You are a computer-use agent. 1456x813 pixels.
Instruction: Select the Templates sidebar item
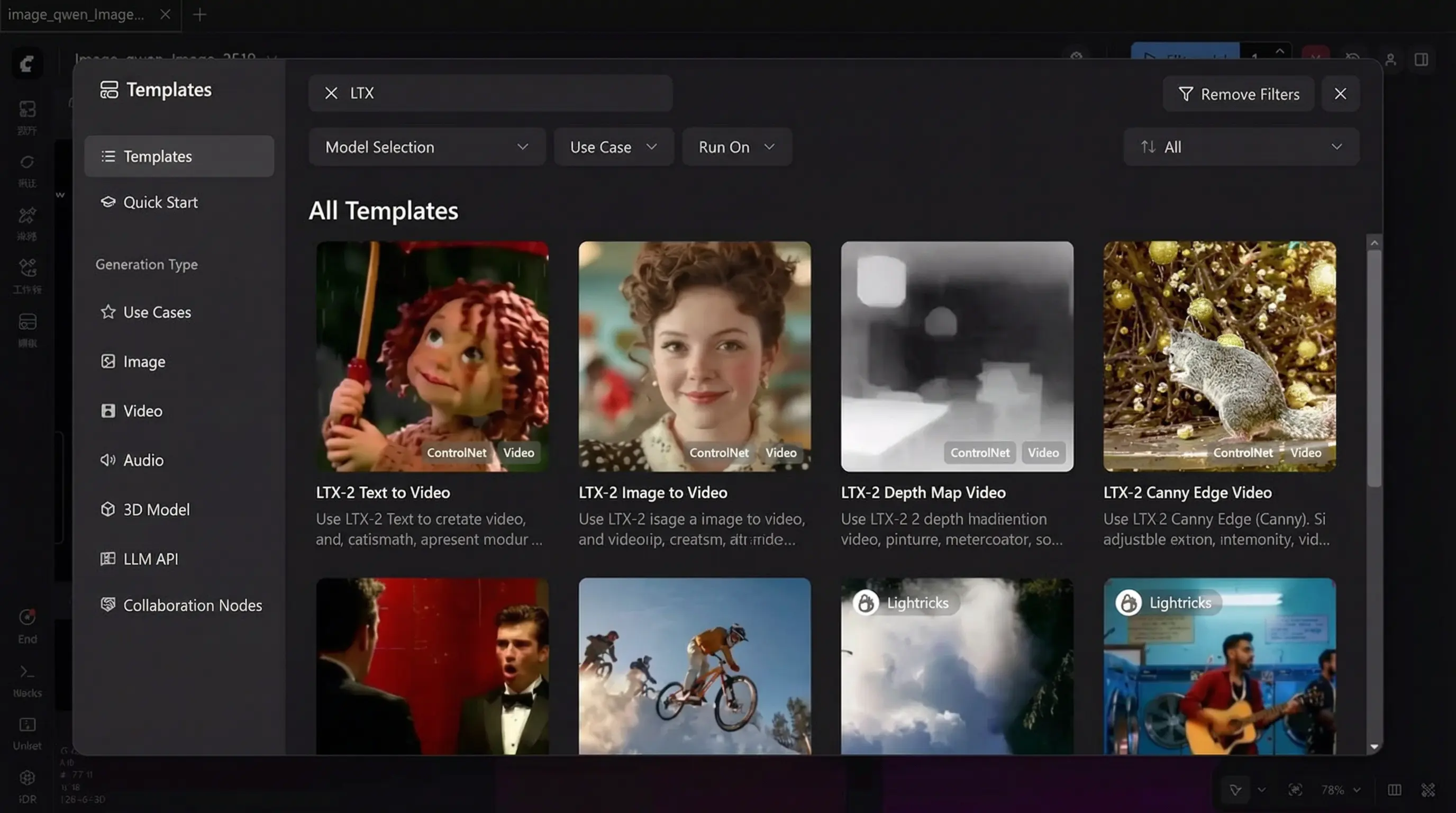(x=179, y=156)
